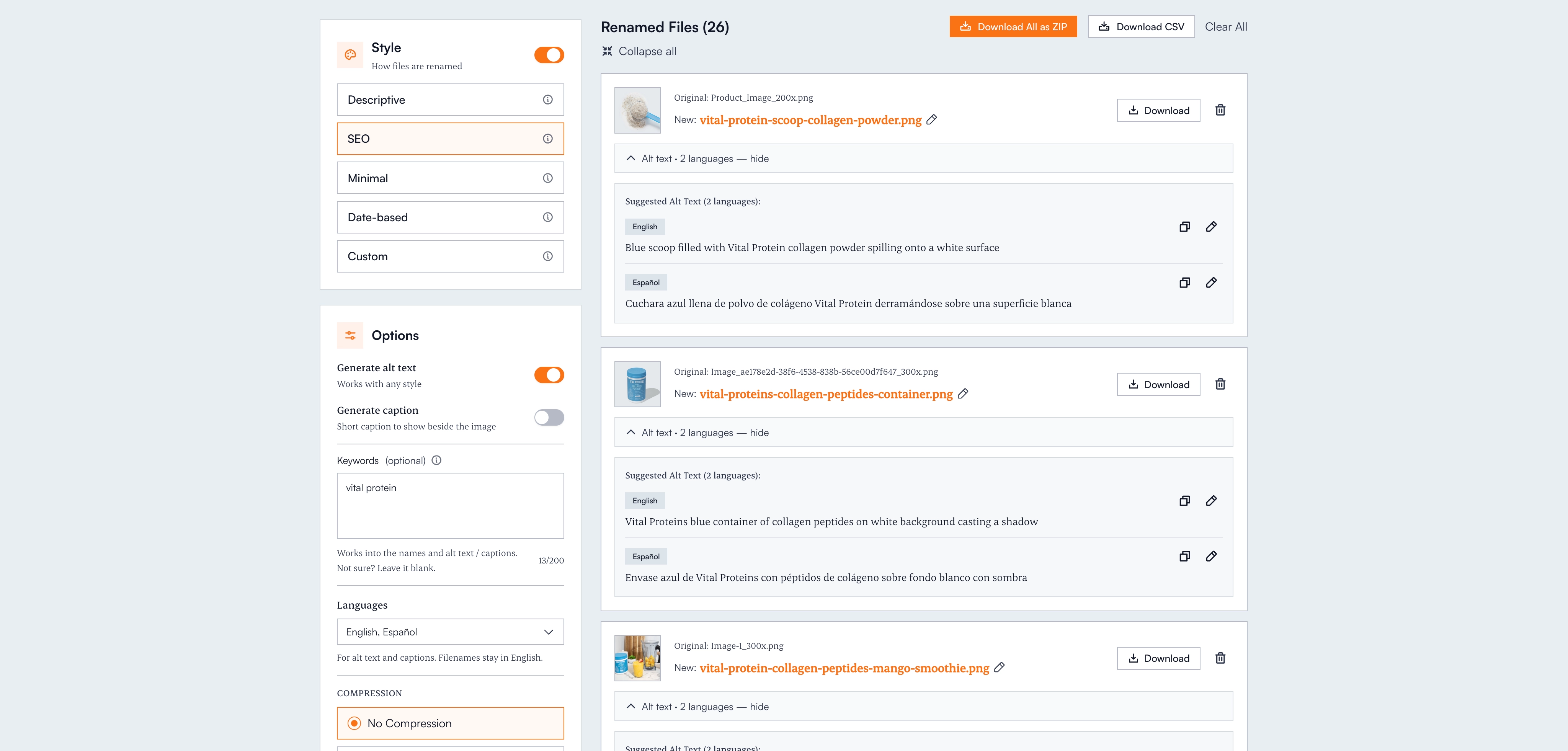
Task: Open info icon for Date-based style
Action: point(548,217)
